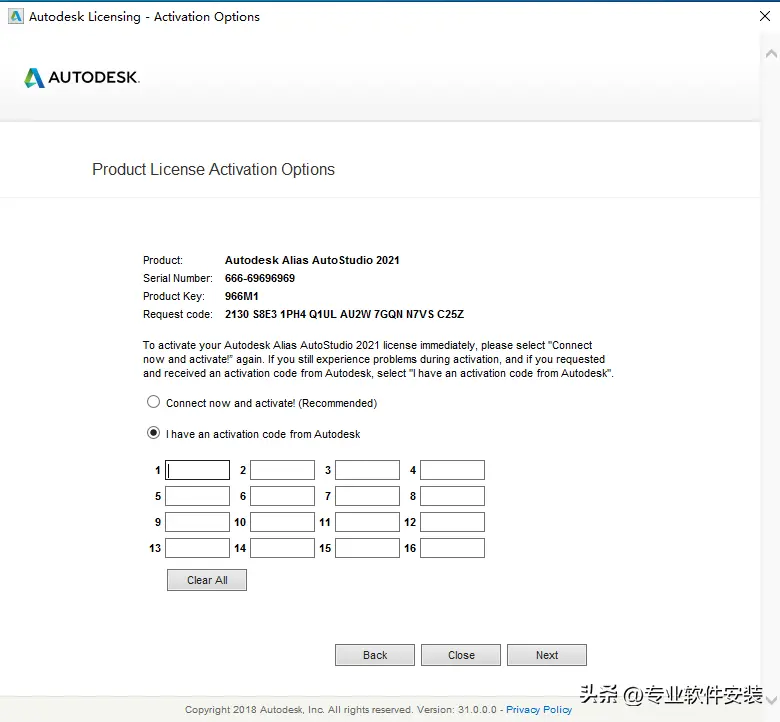780x722 pixels.
Task: Click the product key 966M1
Action: (242, 296)
